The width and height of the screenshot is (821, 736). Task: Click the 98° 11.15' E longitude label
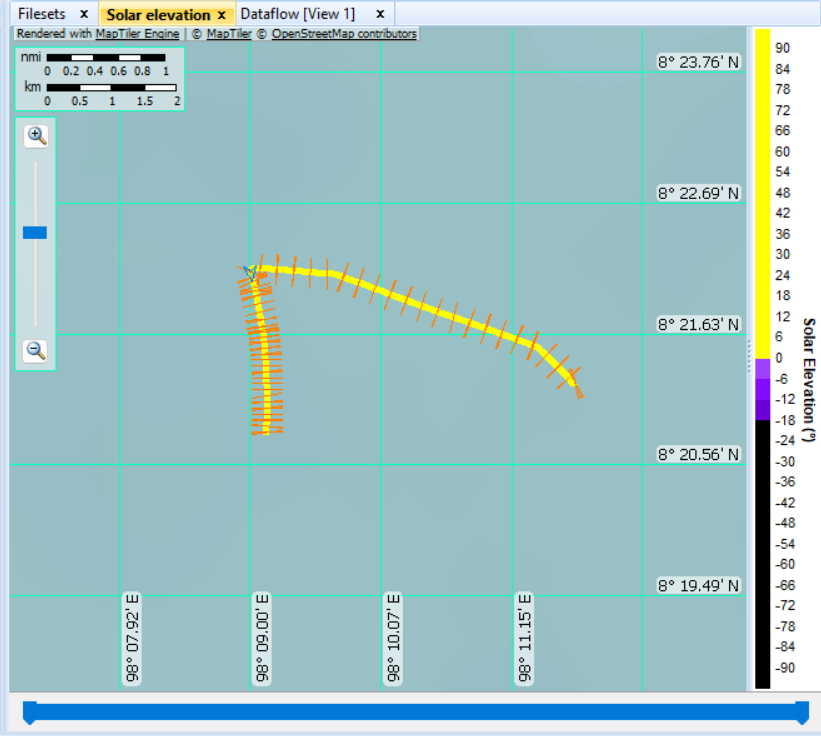coord(524,638)
